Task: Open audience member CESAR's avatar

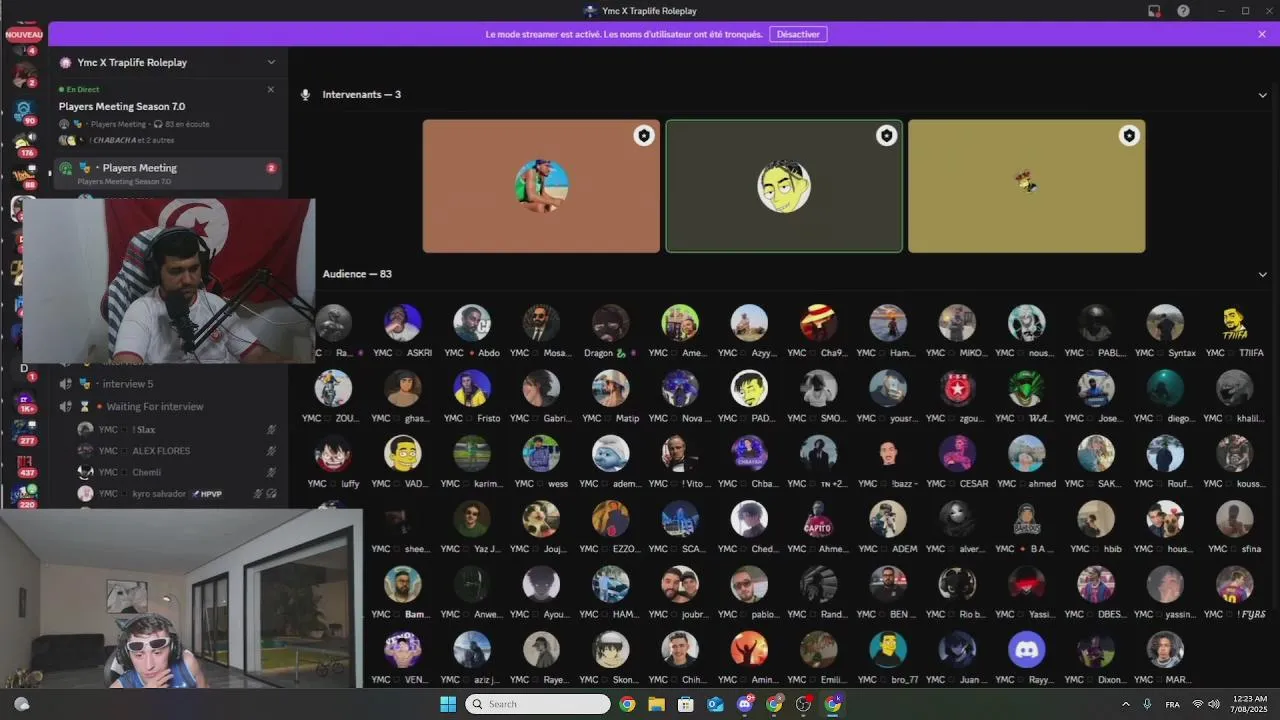Action: (x=957, y=454)
